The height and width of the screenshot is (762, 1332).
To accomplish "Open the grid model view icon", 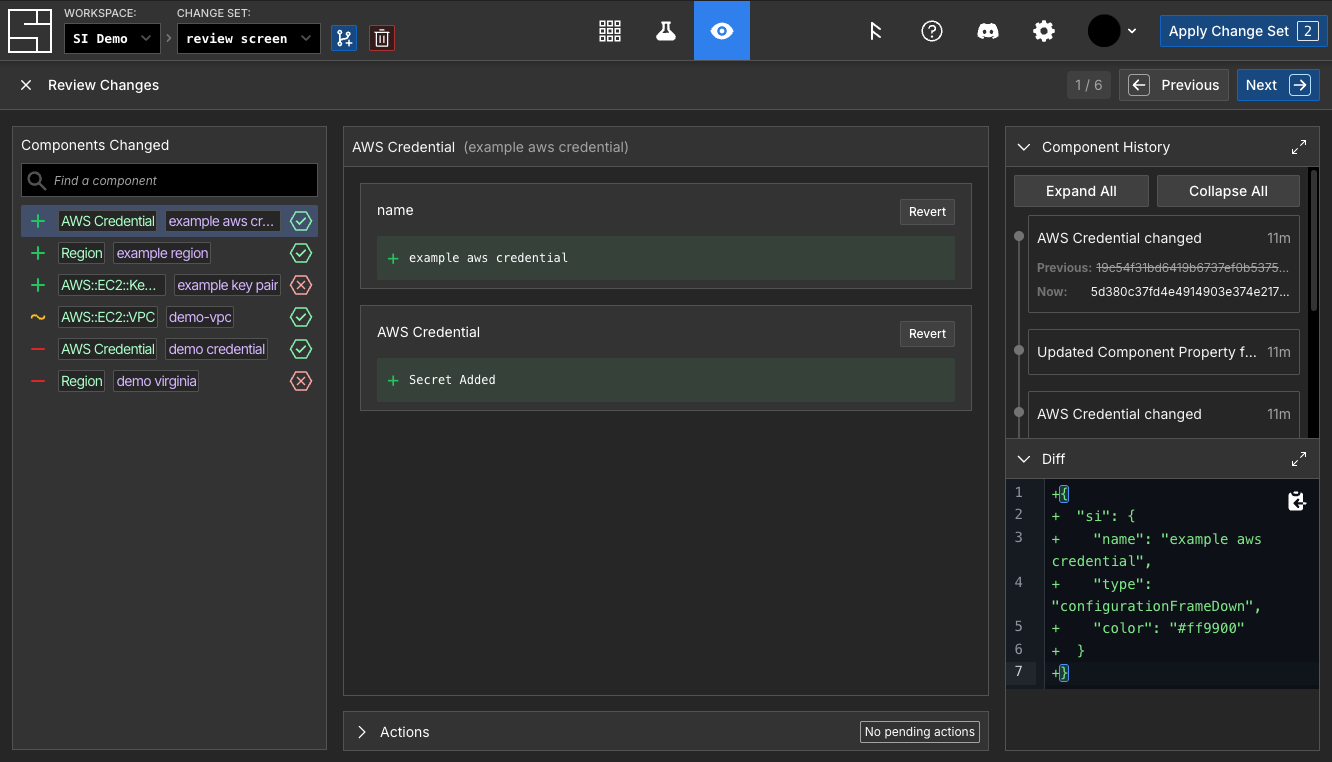I will [610, 31].
